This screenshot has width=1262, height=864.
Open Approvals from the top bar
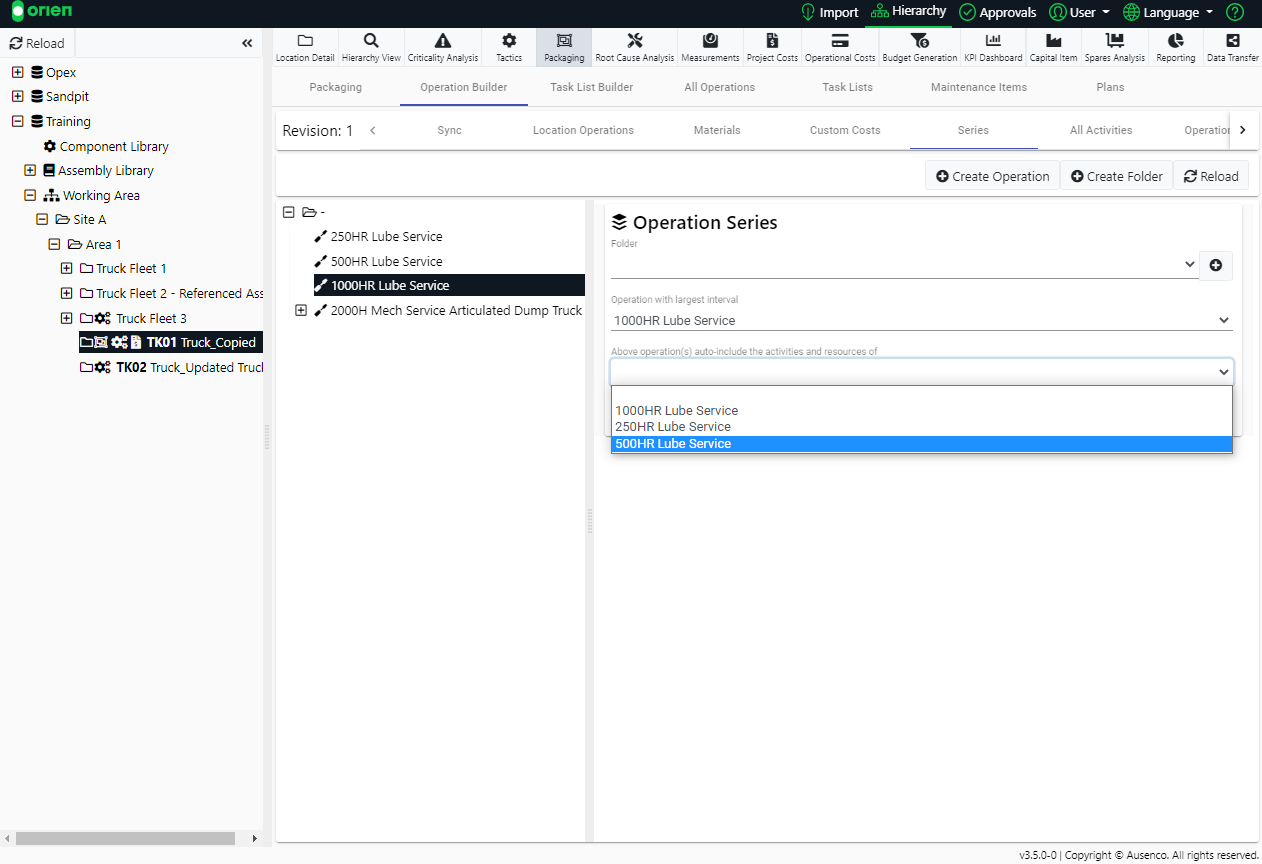[x=997, y=12]
